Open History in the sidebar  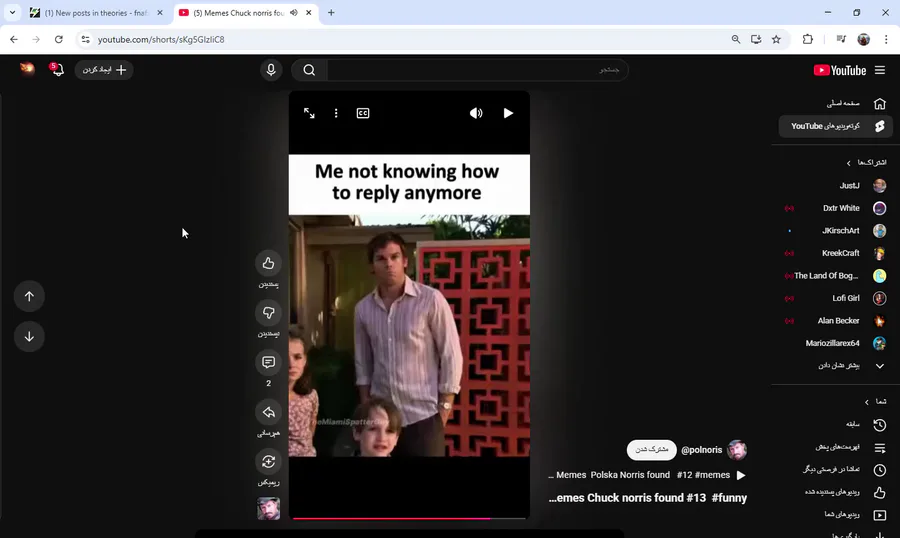point(835,424)
